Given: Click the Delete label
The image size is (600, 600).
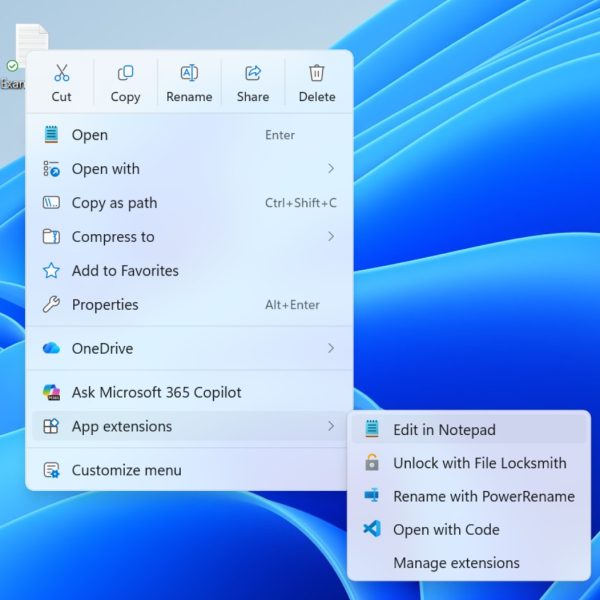Looking at the screenshot, I should tap(317, 97).
